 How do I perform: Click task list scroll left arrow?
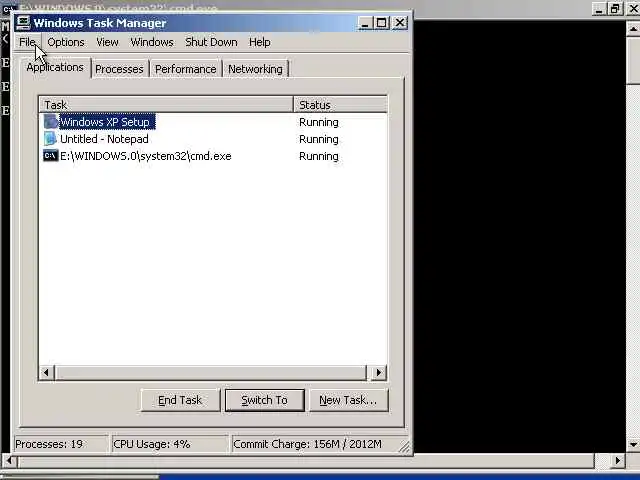tap(47, 372)
